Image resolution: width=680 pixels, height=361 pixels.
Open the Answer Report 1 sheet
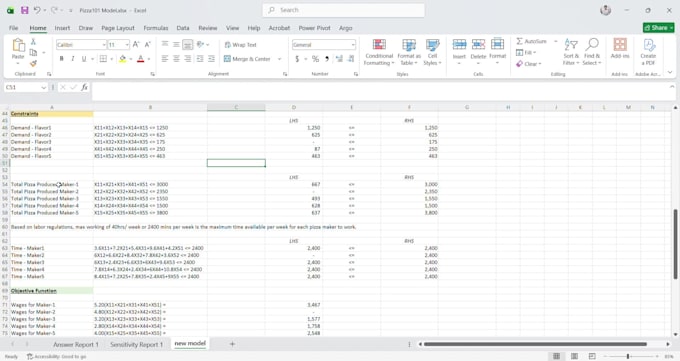coord(76,345)
